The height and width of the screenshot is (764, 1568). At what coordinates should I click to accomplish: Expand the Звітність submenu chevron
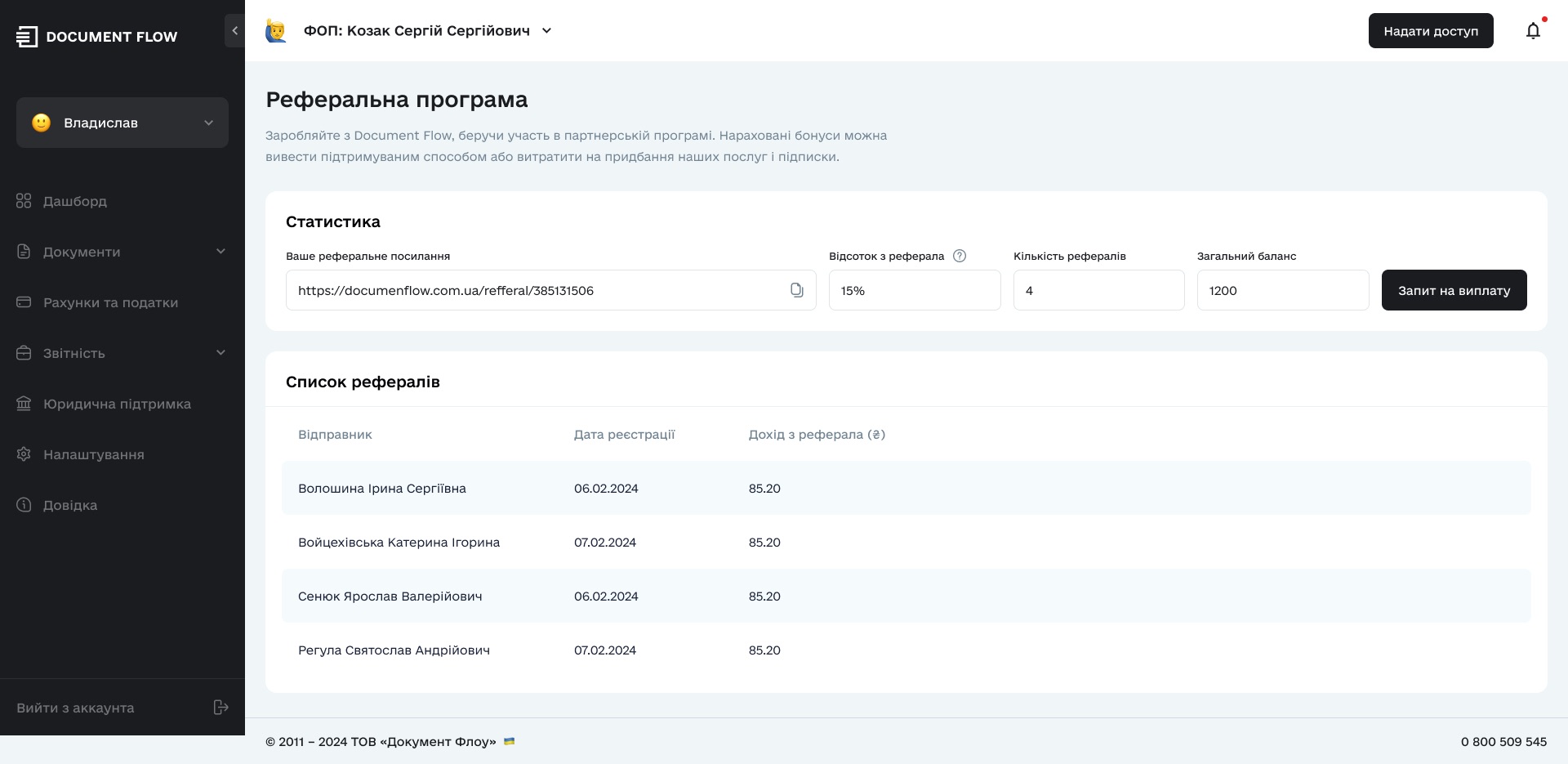(x=220, y=353)
